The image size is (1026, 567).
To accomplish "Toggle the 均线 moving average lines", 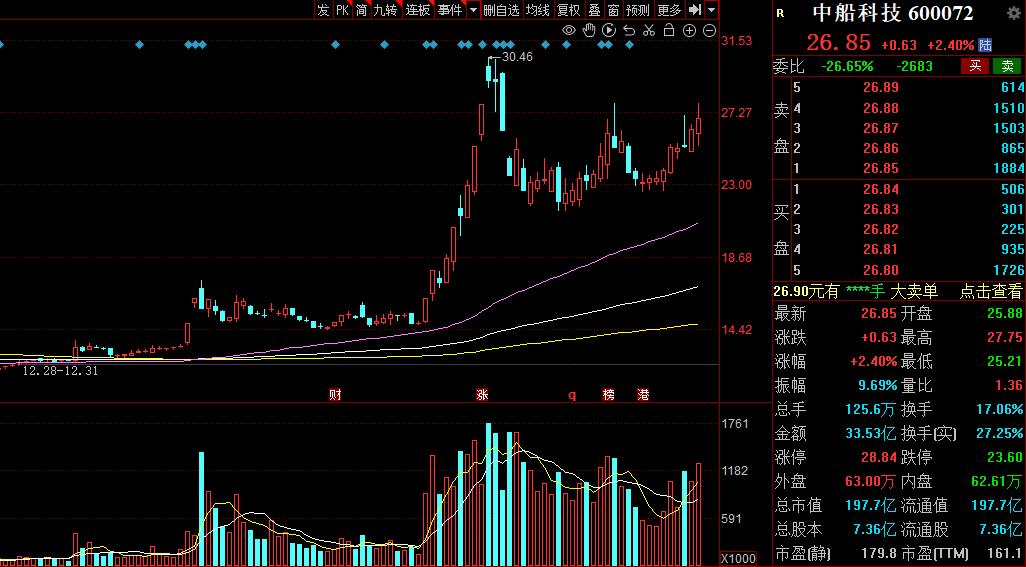I will coord(537,10).
